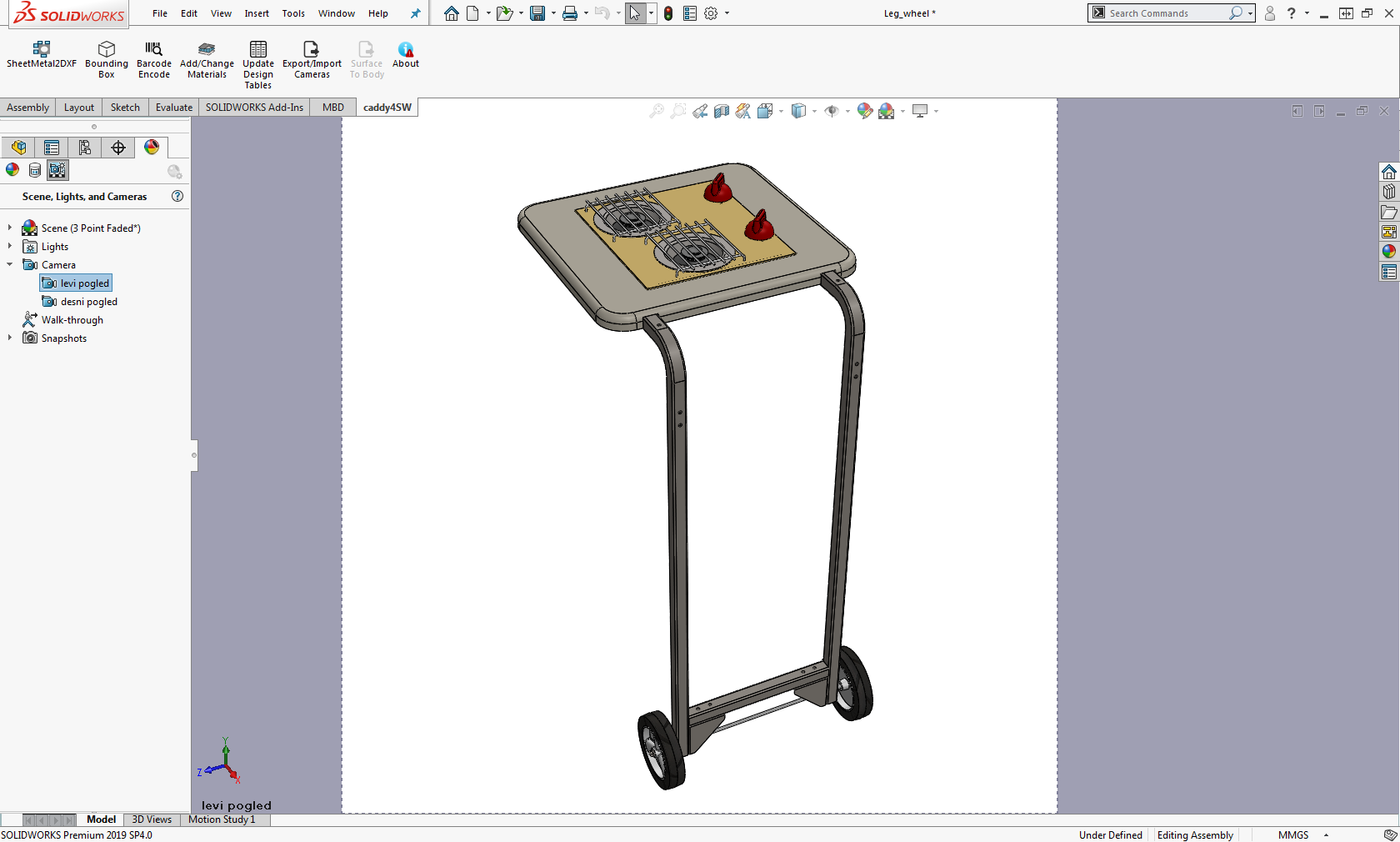Switch to the DisplayManager tab icon

coord(152,148)
